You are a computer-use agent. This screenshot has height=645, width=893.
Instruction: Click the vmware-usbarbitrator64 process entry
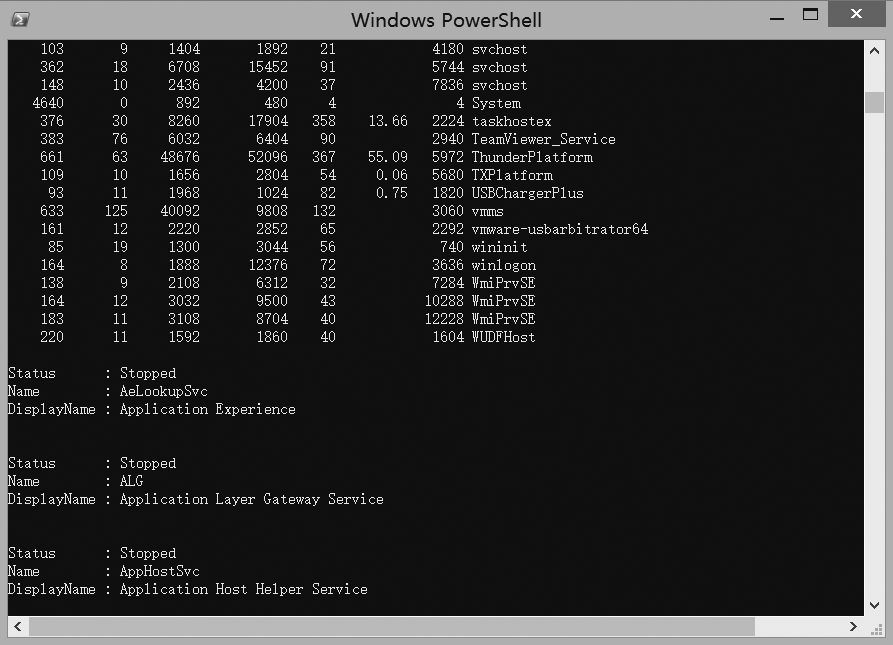coord(559,229)
